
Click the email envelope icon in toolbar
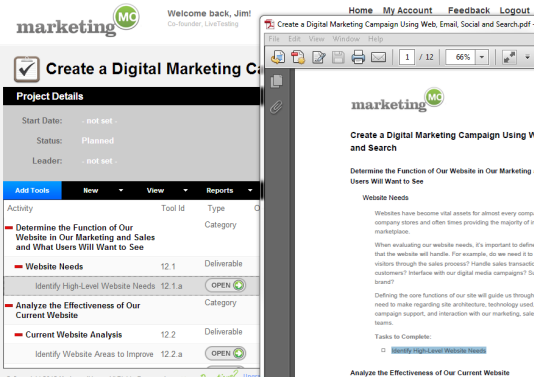coord(378,57)
